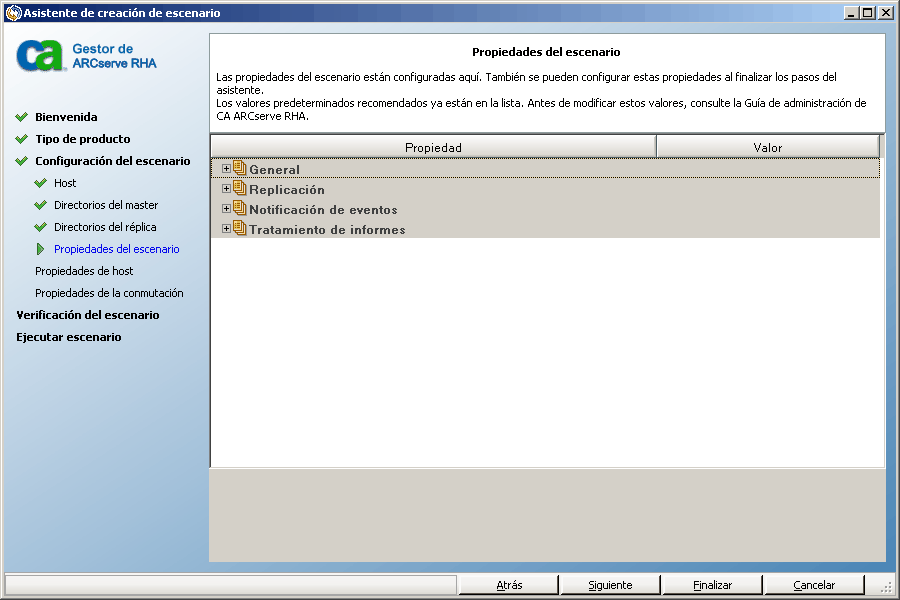900x600 pixels.
Task: Expand the General tree node
Action: coord(226,169)
